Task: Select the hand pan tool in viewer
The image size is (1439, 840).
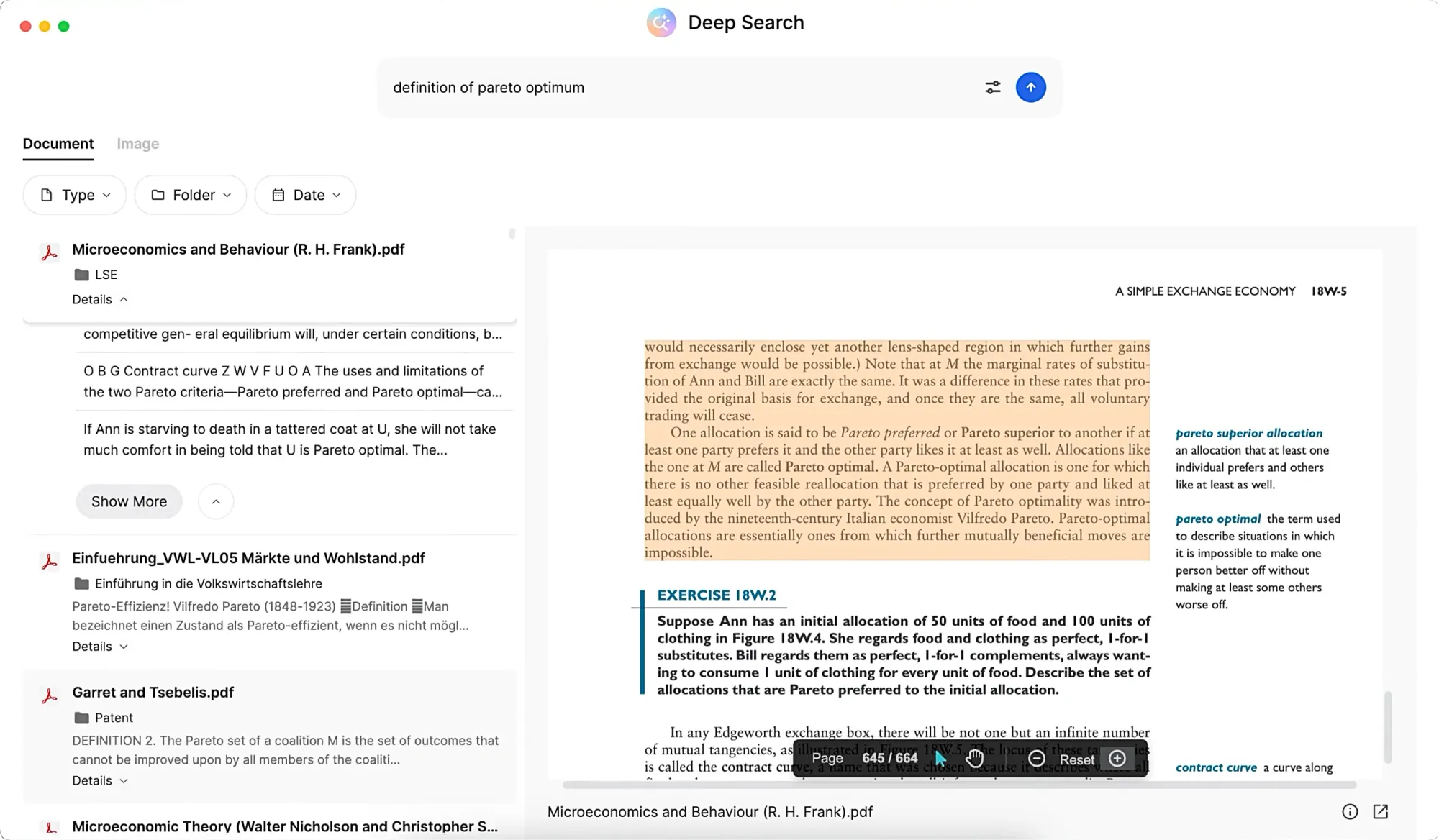Action: pyautogui.click(x=975, y=759)
